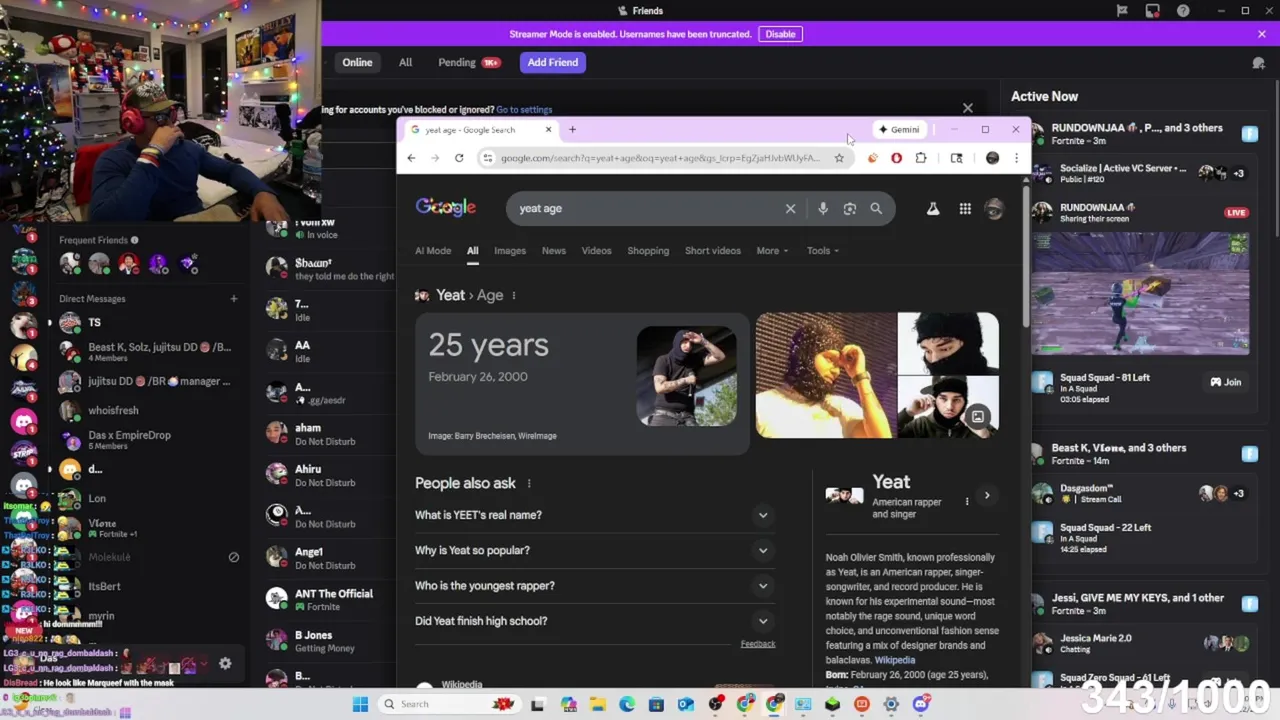Viewport: 1280px width, 720px height.
Task: Expand "What is YEET's real name?"
Action: [x=595, y=515]
